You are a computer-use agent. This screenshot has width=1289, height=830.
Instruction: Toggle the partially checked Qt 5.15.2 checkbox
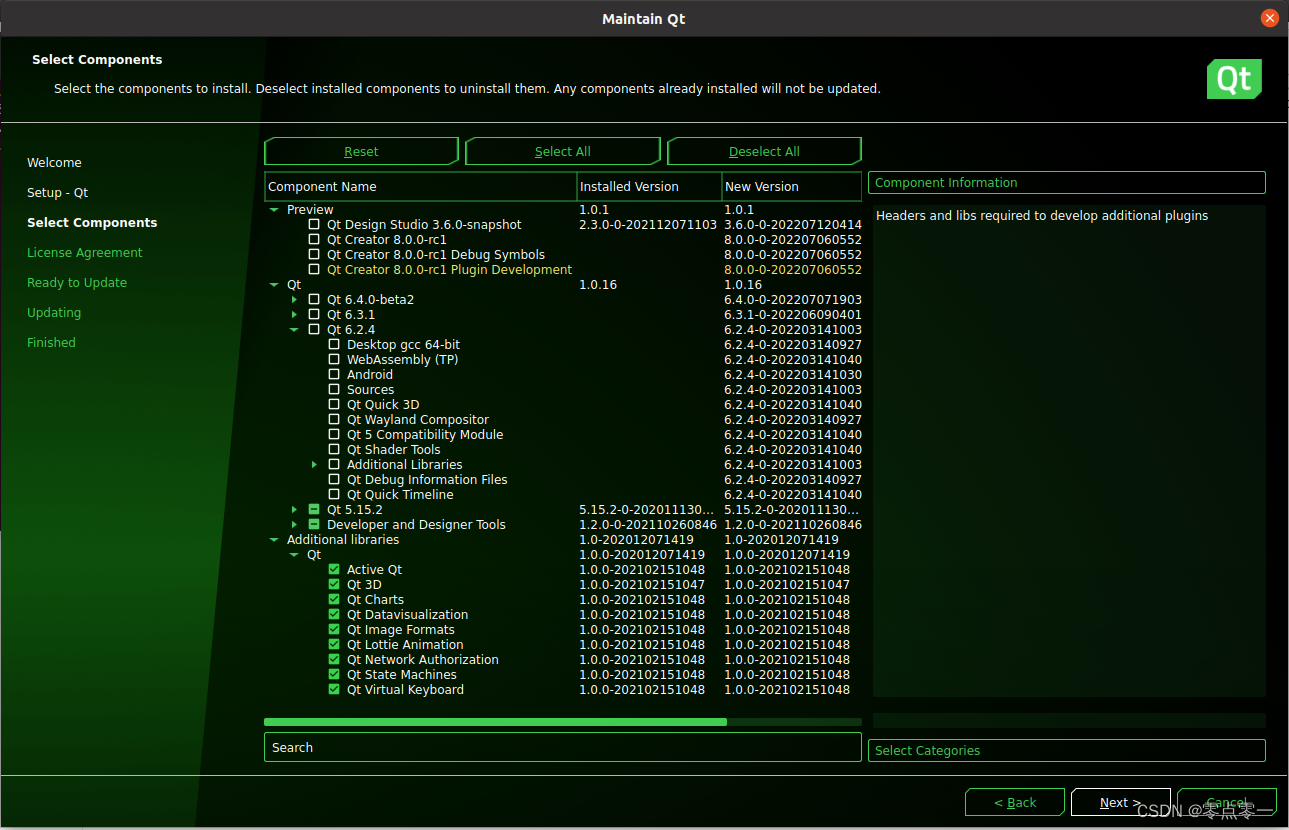tap(314, 510)
